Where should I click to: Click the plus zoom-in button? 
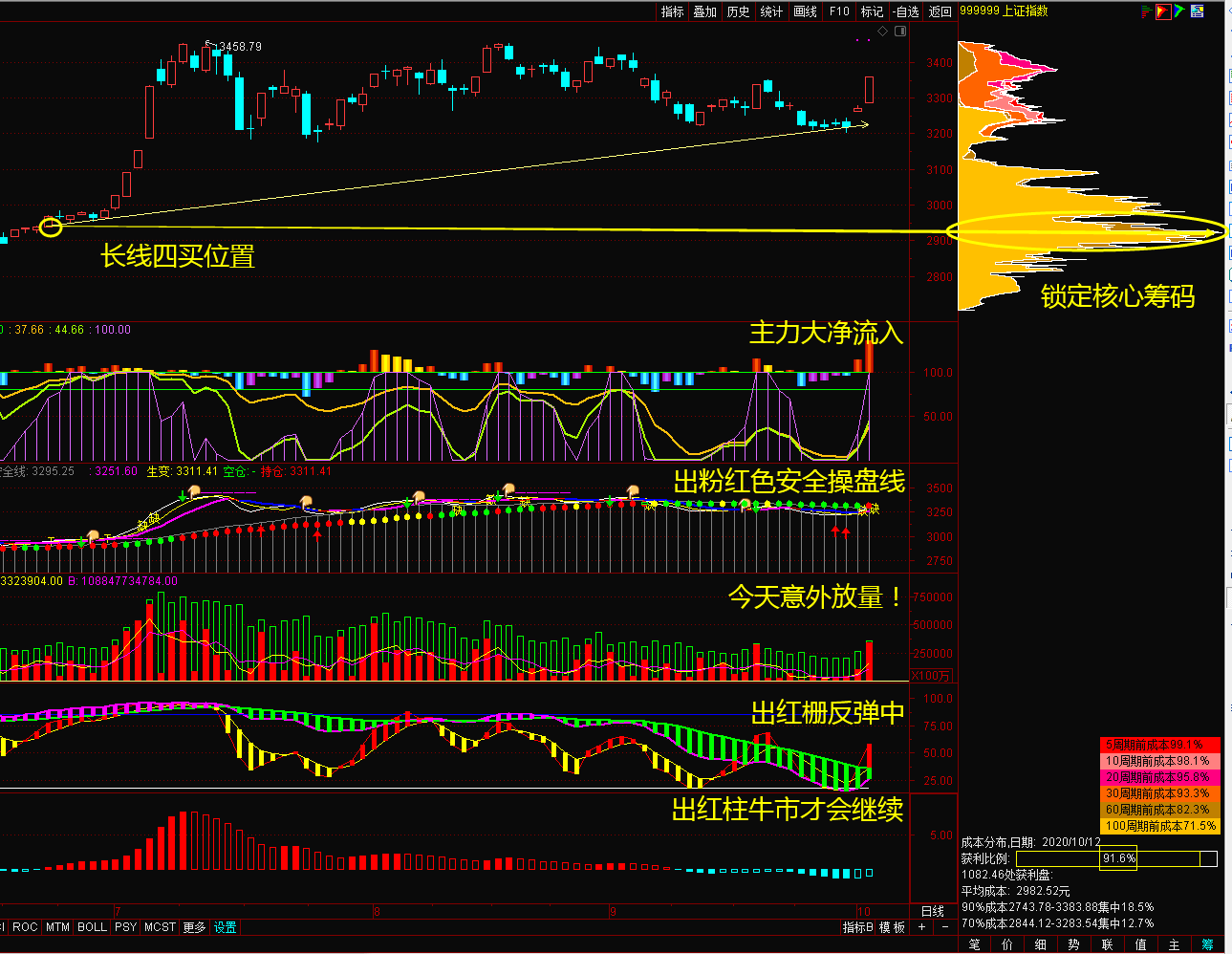coord(922,927)
